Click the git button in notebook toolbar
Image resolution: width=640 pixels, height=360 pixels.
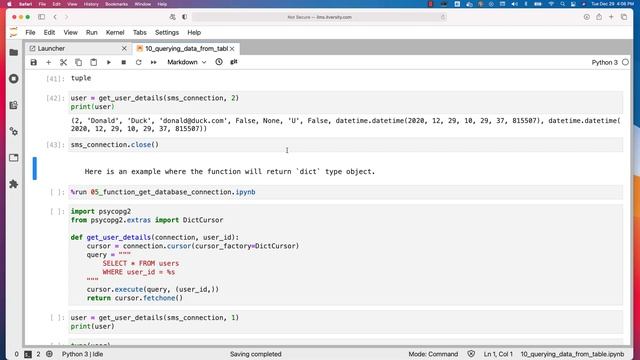(234, 62)
